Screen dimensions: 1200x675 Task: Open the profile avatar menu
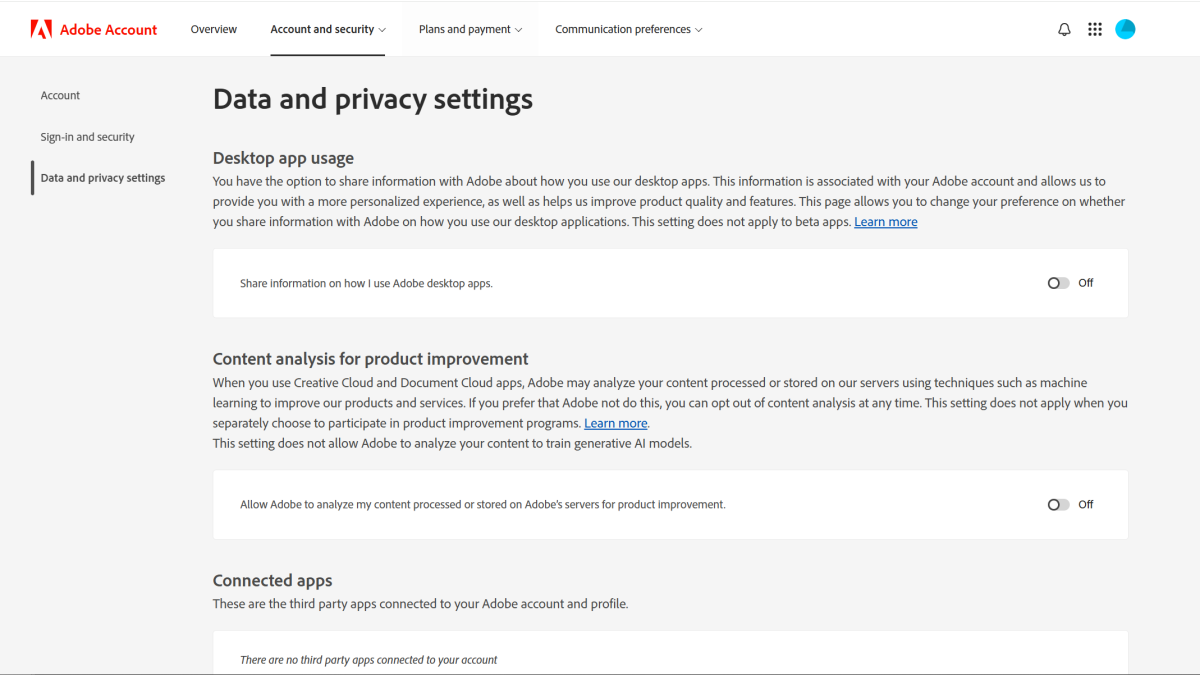point(1125,30)
